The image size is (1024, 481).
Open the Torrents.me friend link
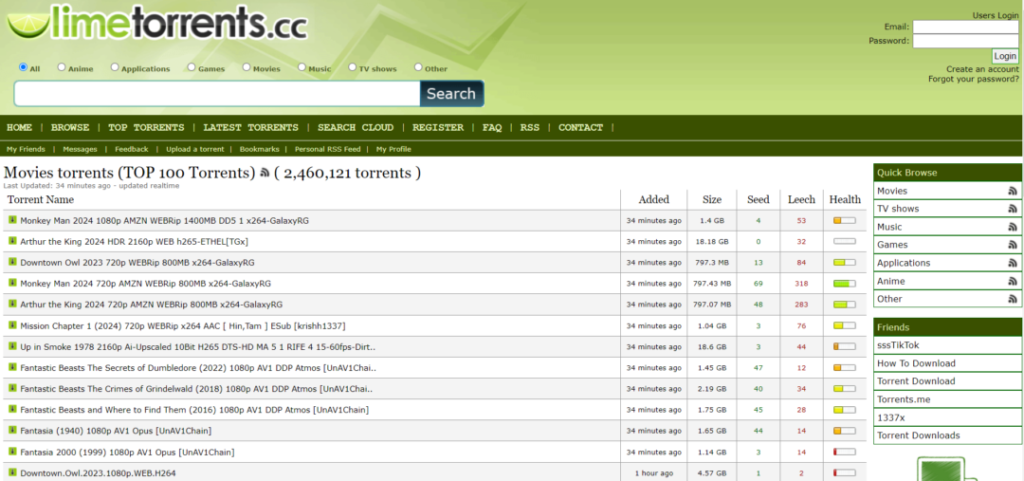(x=904, y=399)
